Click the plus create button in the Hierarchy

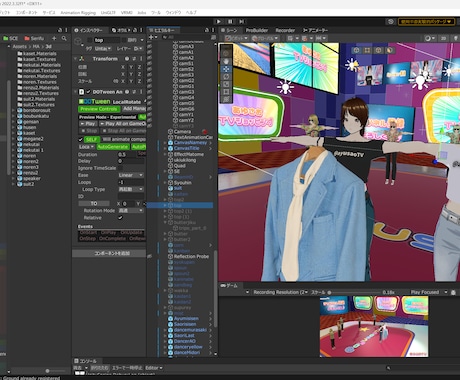(x=152, y=37)
